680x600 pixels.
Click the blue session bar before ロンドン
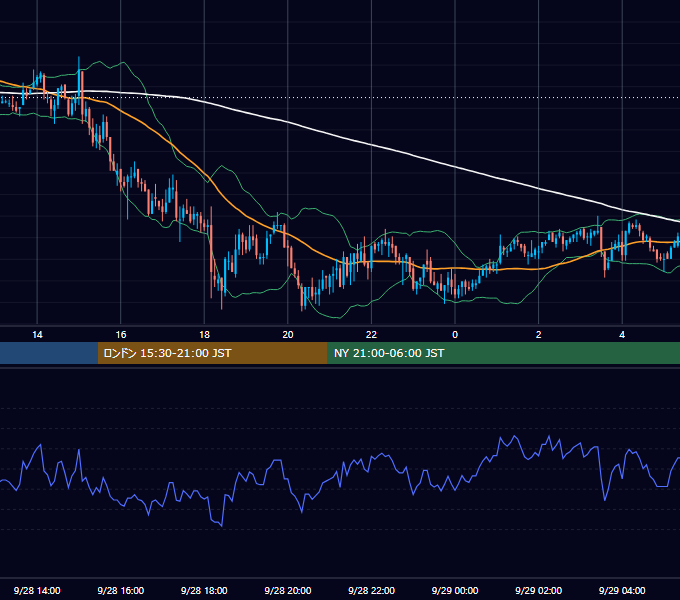coord(49,353)
